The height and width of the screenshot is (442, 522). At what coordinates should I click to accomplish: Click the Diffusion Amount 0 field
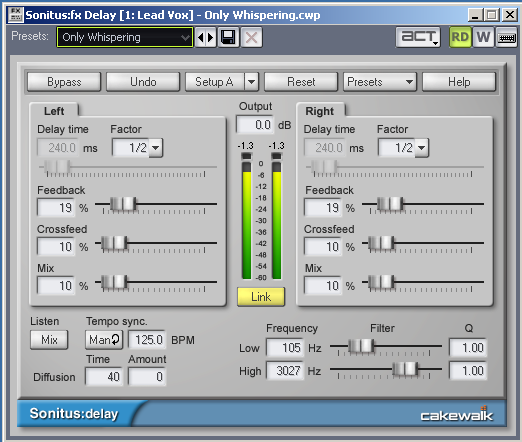147,377
